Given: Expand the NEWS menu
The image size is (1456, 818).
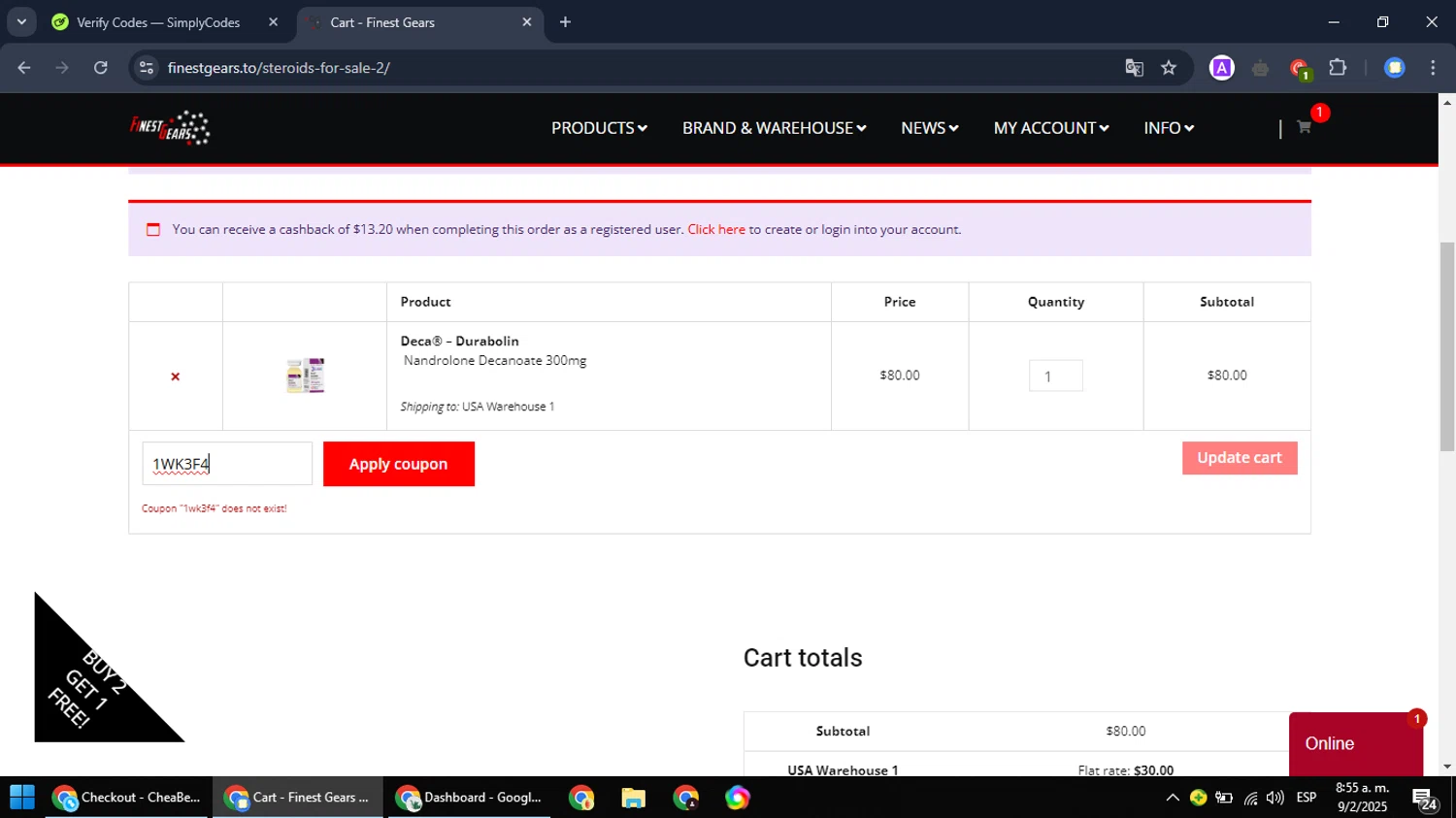Looking at the screenshot, I should pyautogui.click(x=929, y=128).
